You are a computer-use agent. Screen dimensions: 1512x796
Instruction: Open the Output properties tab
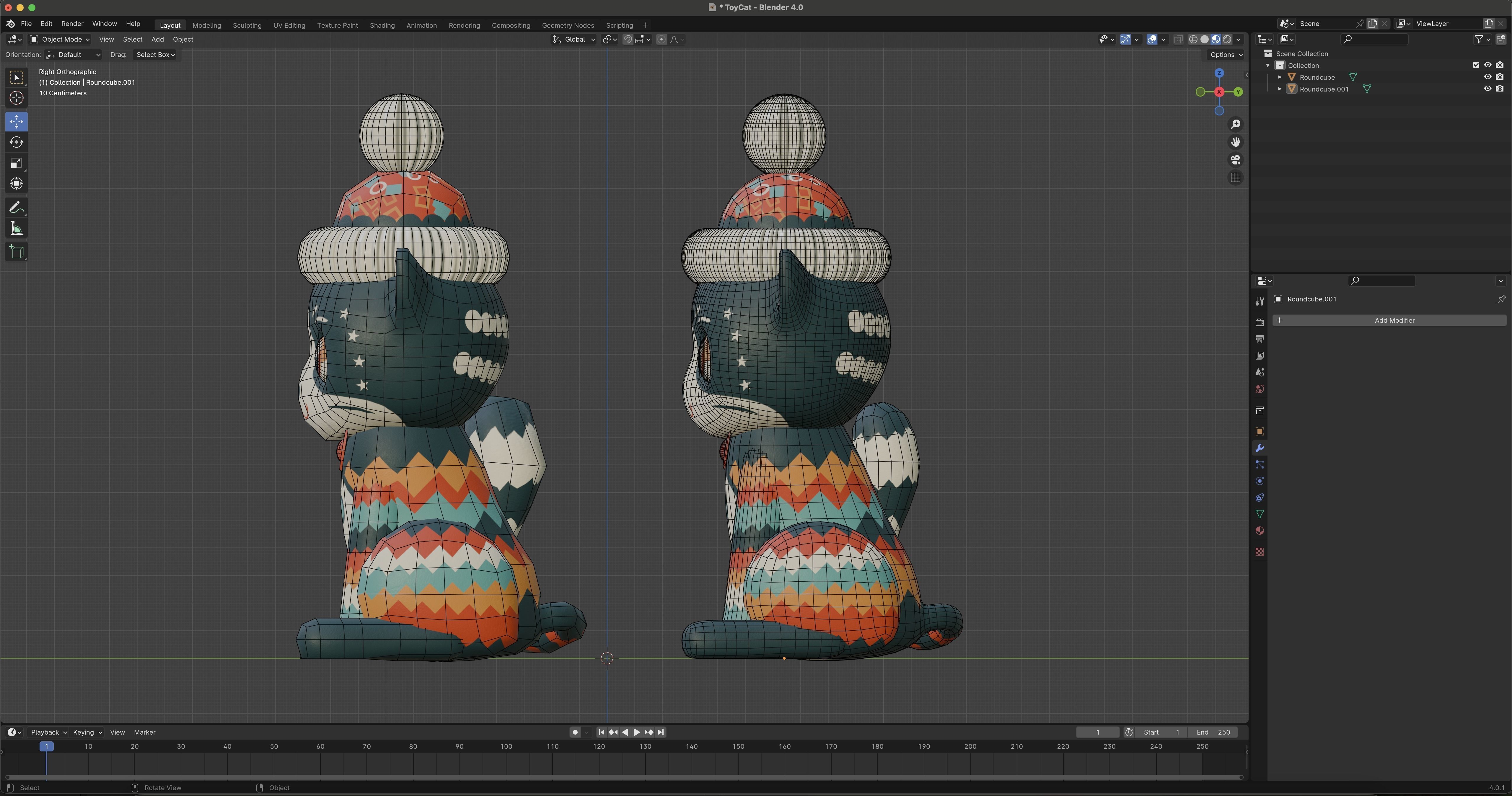tap(1260, 339)
